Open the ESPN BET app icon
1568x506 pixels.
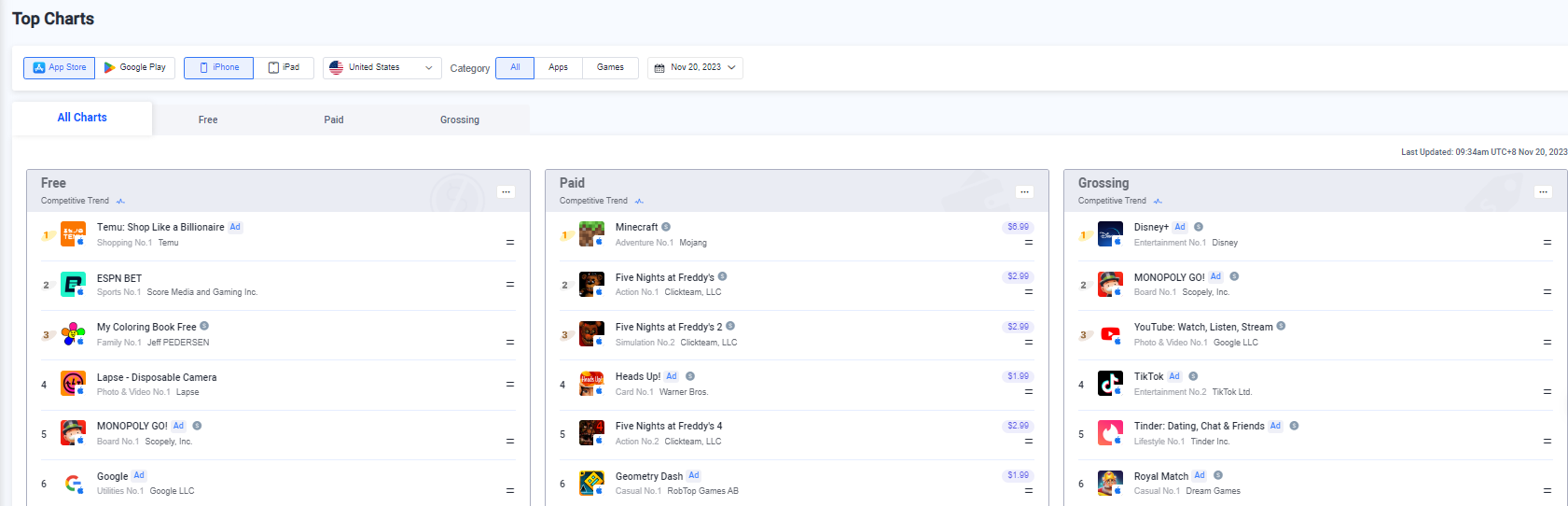(x=73, y=284)
